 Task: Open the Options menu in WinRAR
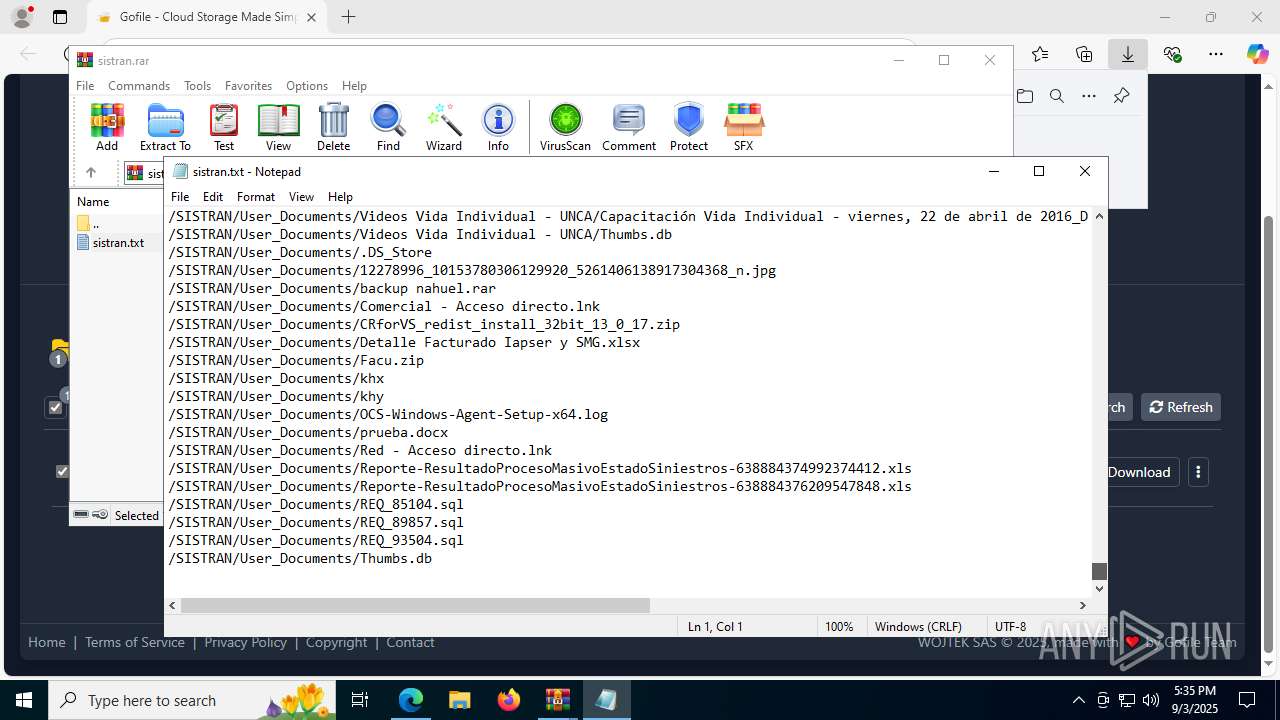pos(307,86)
